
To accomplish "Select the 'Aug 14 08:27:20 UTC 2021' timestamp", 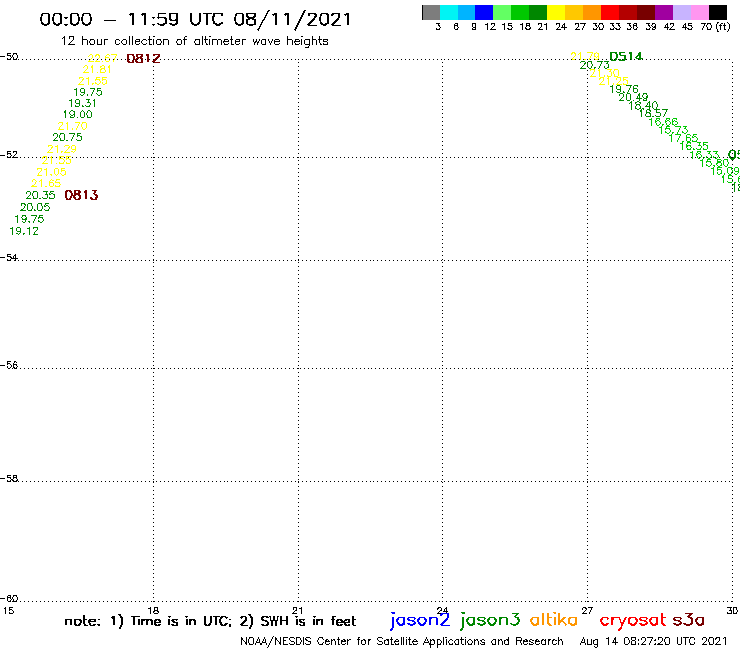I will coord(653,642).
